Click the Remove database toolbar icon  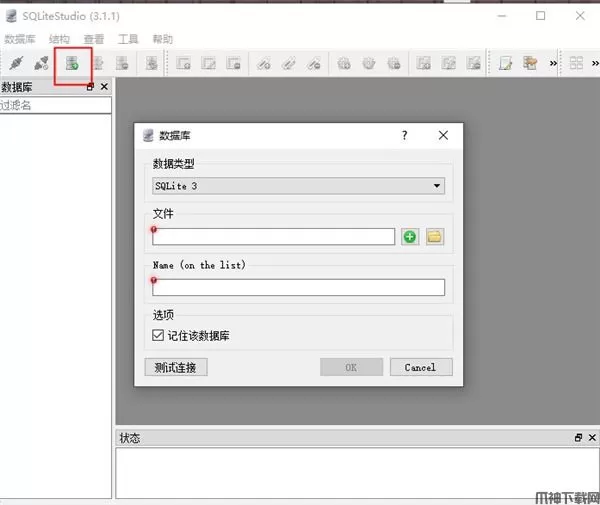pyautogui.click(x=122, y=63)
